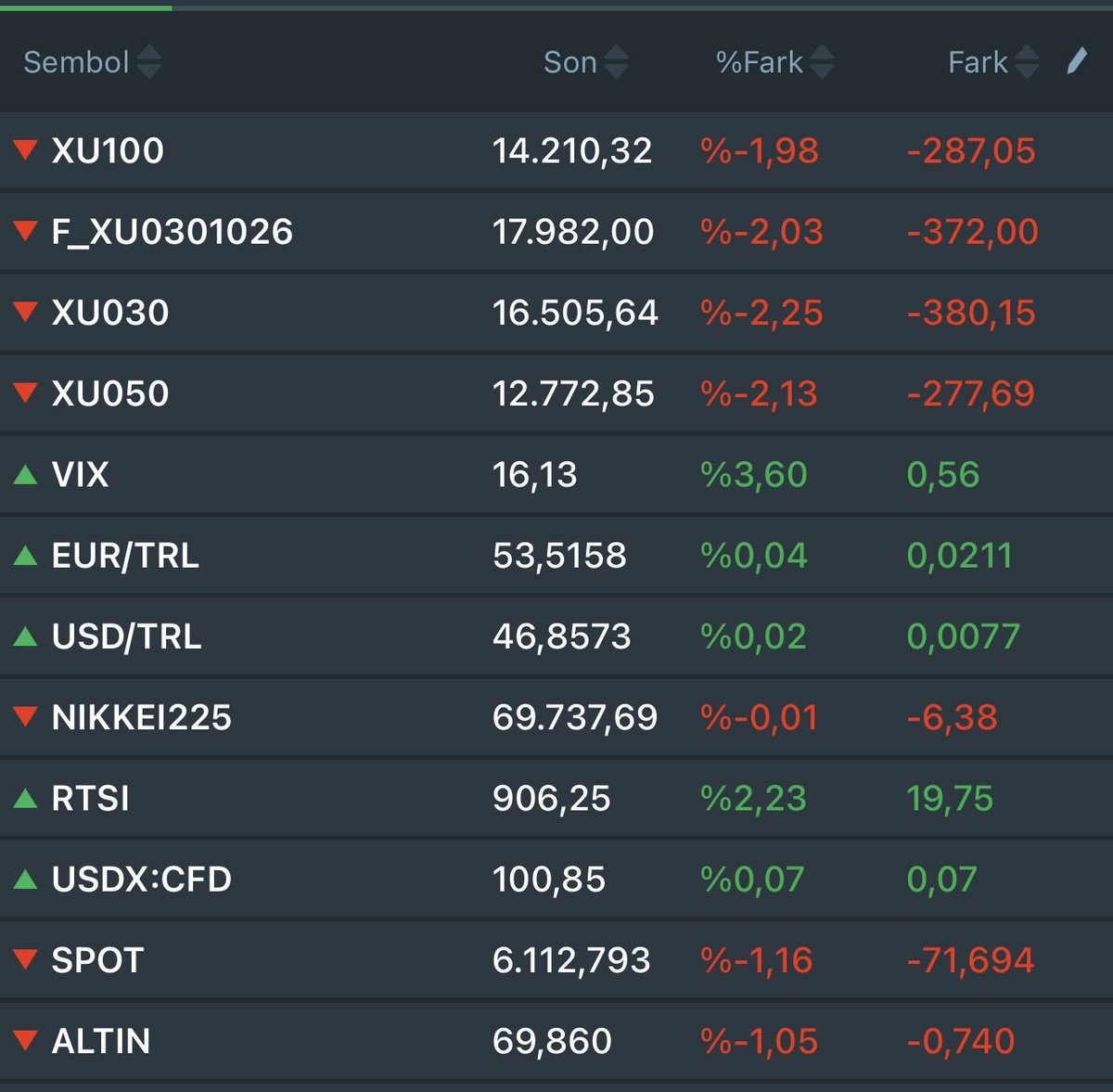Tap the red down arrow beside SPOT
1113x1092 pixels.
point(26,959)
